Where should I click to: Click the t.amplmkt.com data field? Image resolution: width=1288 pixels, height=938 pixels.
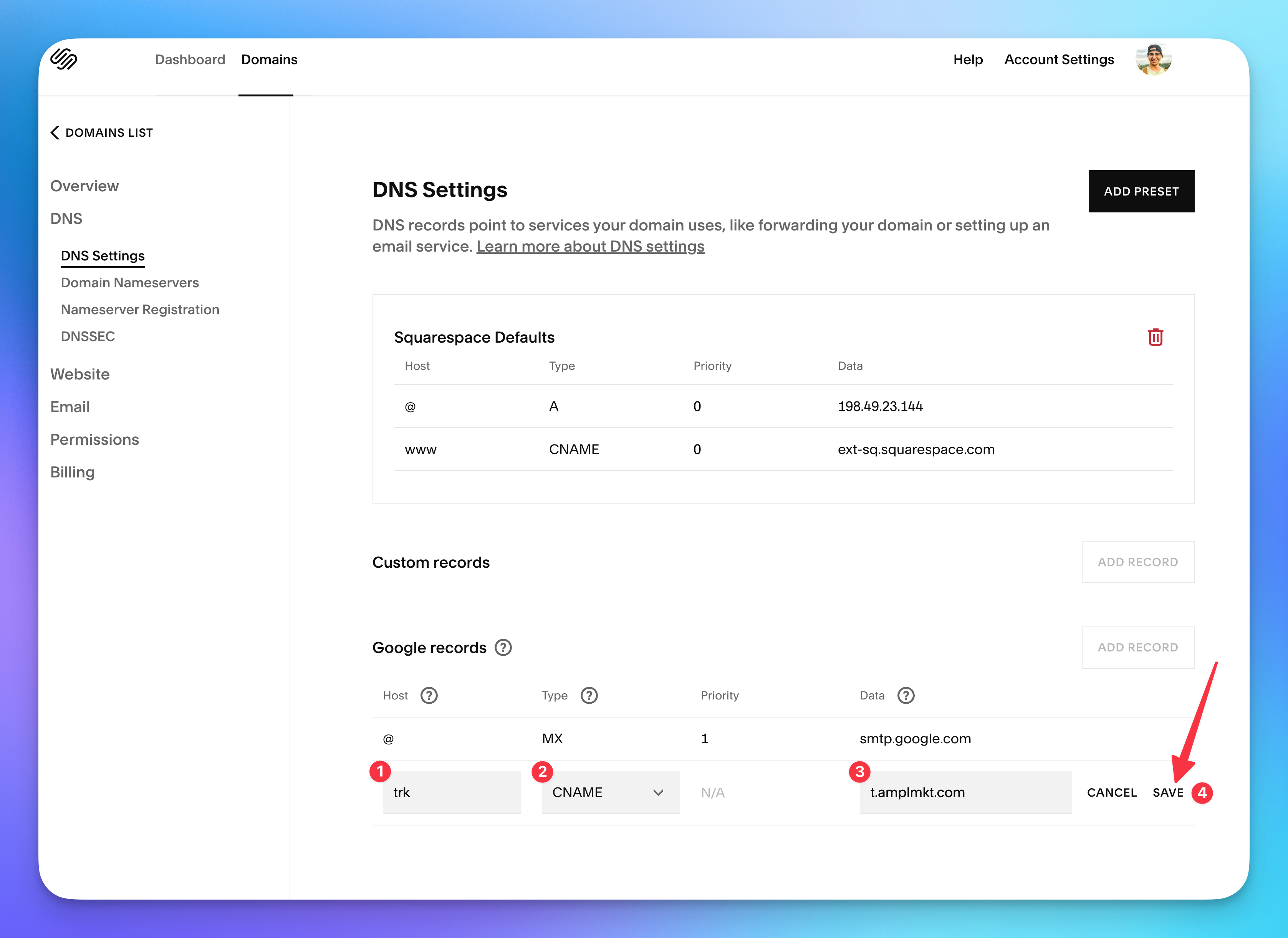click(x=965, y=792)
